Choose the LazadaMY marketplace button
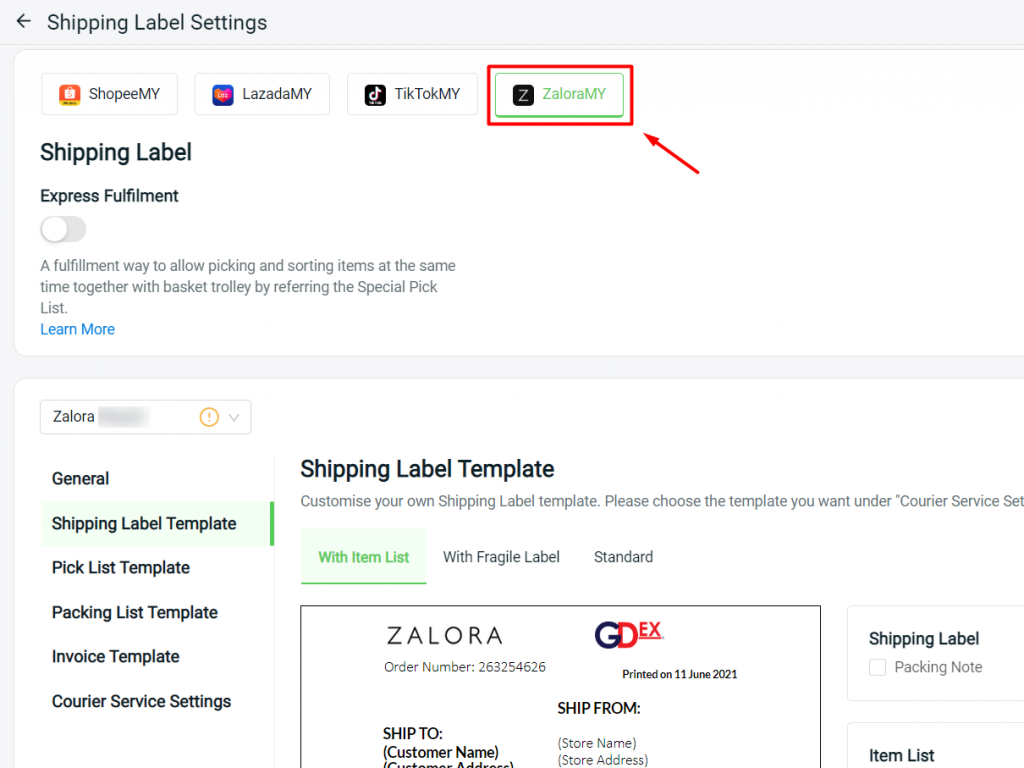 tap(262, 94)
